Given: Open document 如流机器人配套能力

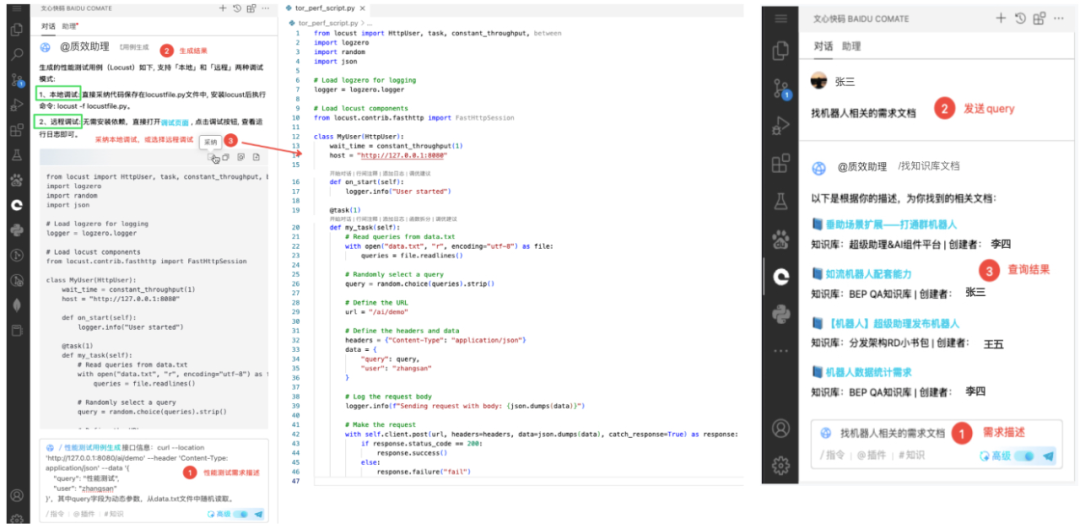Looking at the screenshot, I should (x=871, y=273).
